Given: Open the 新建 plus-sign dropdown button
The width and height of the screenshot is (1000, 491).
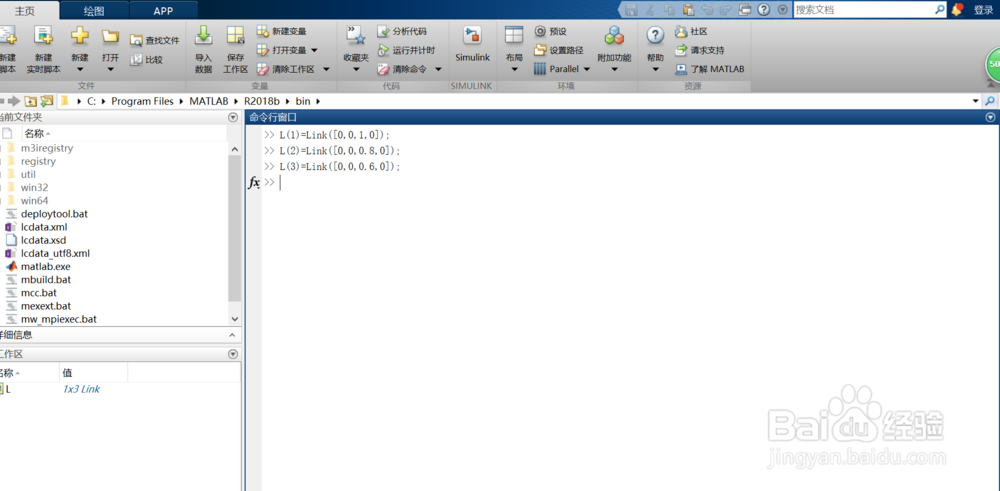Looking at the screenshot, I should click(x=80, y=50).
